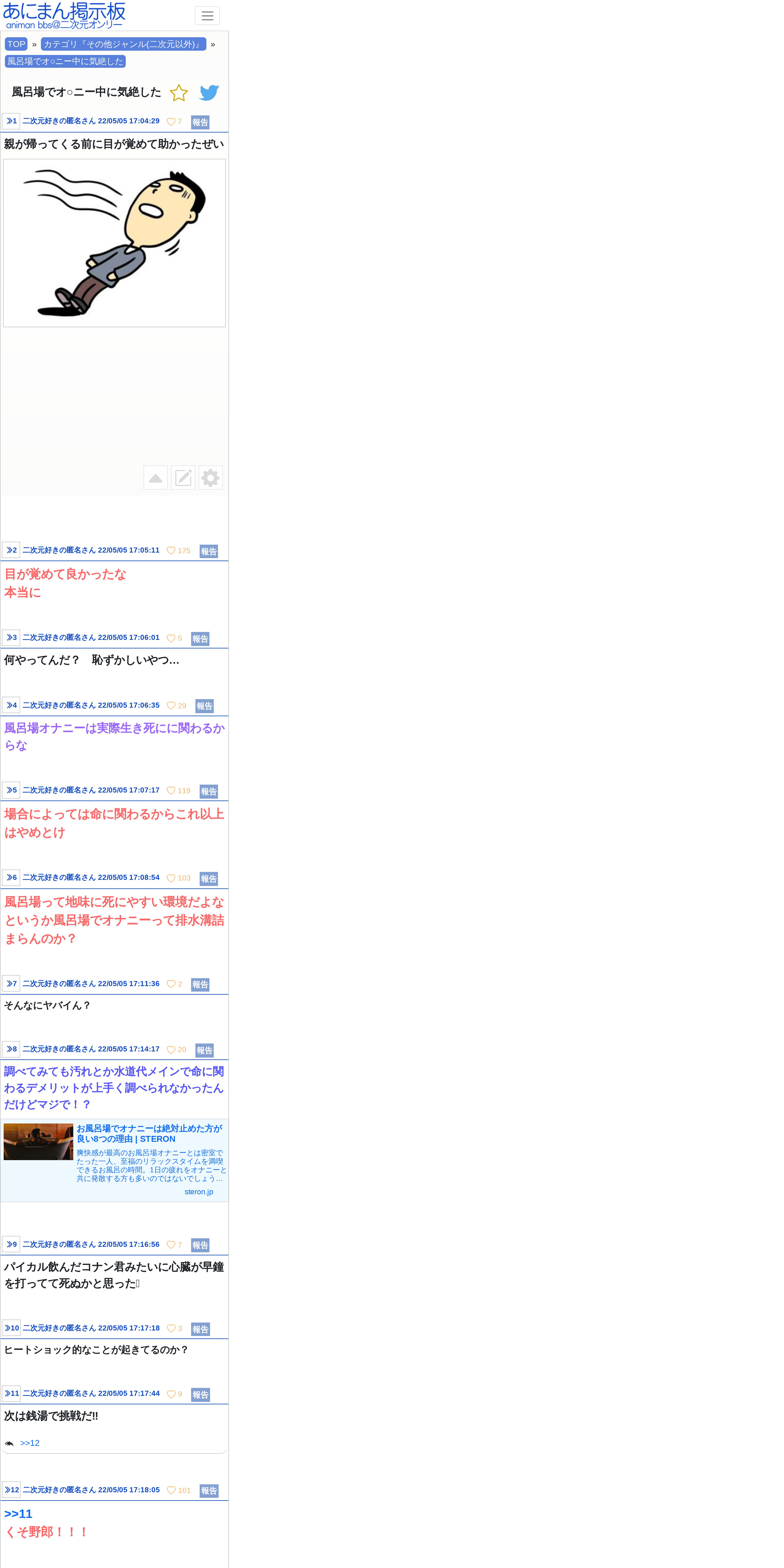Screen dimensions: 784x1568
Task: Click the >>3 post number button
Action: coord(11,638)
